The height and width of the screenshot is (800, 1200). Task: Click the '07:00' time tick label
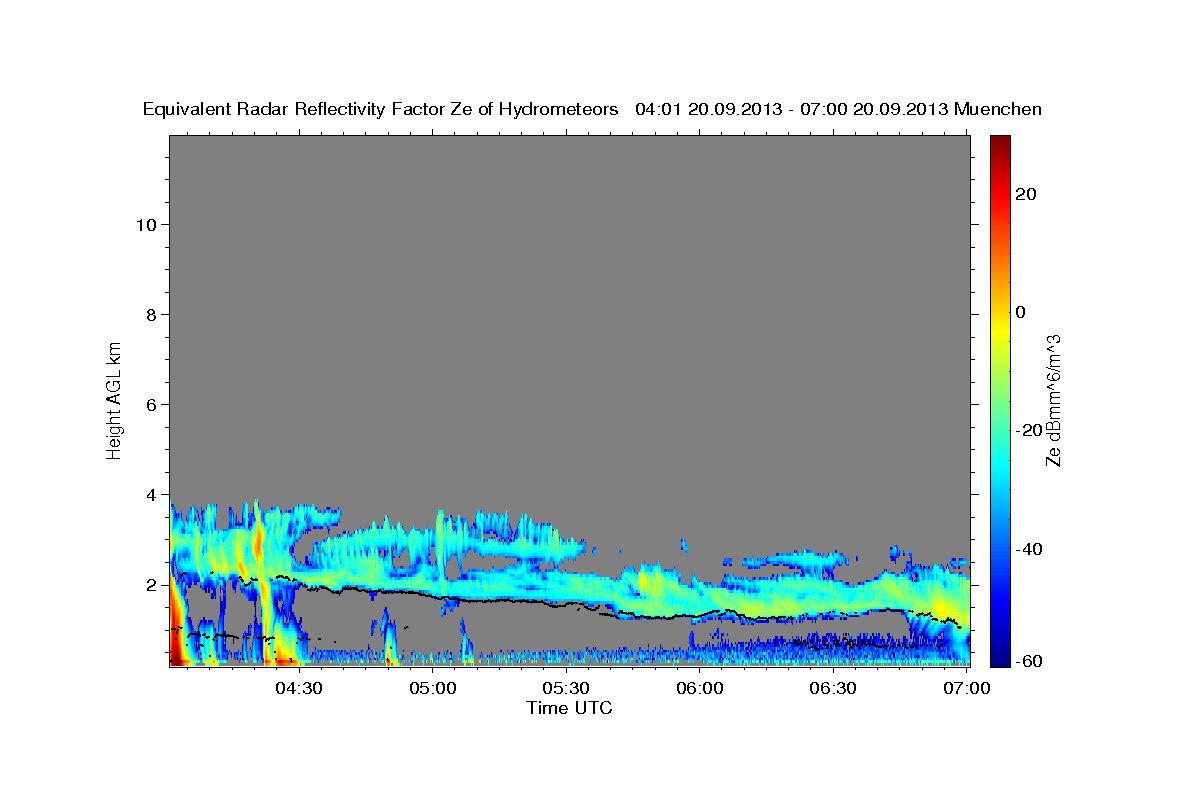tap(966, 688)
